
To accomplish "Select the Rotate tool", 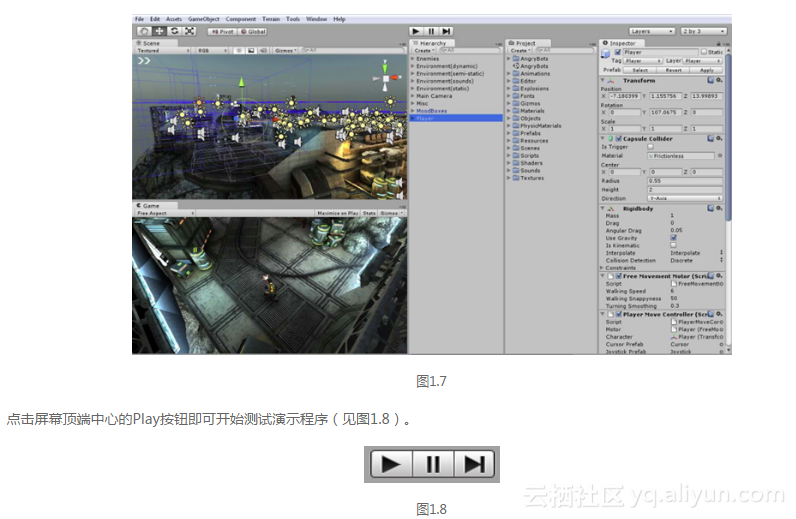I will click(x=175, y=31).
